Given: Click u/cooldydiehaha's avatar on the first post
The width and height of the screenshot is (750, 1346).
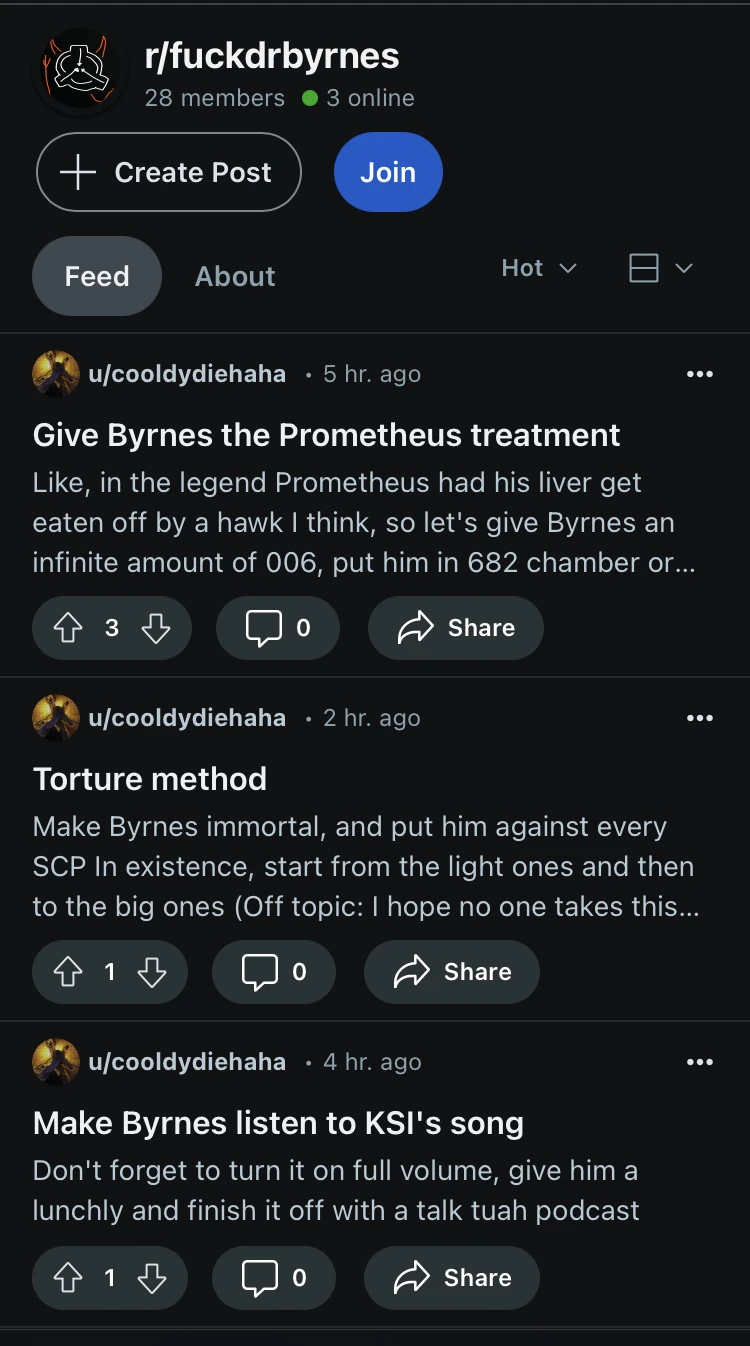Looking at the screenshot, I should 55,373.
